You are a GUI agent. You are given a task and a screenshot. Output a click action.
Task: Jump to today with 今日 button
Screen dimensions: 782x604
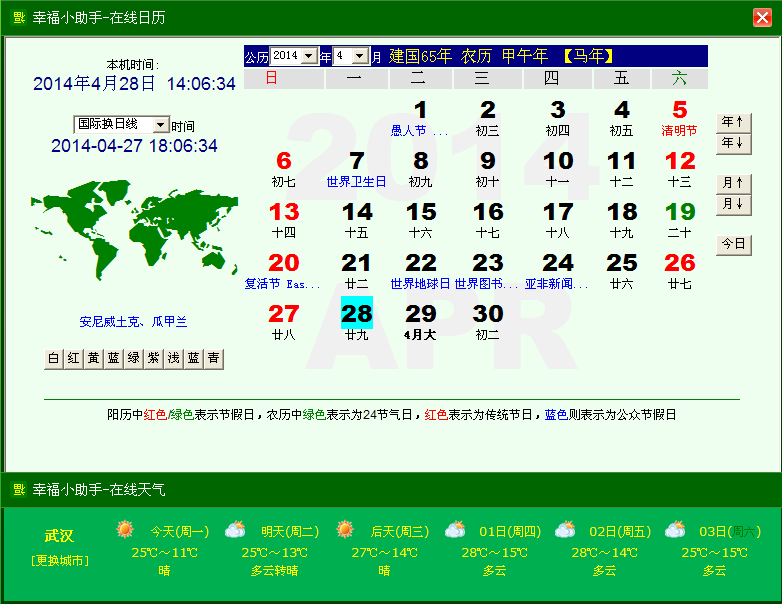[733, 244]
